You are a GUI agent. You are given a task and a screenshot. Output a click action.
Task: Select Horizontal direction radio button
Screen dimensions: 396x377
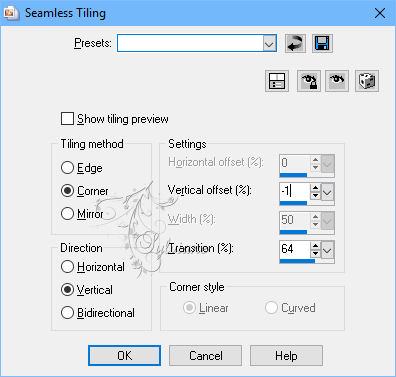click(67, 267)
